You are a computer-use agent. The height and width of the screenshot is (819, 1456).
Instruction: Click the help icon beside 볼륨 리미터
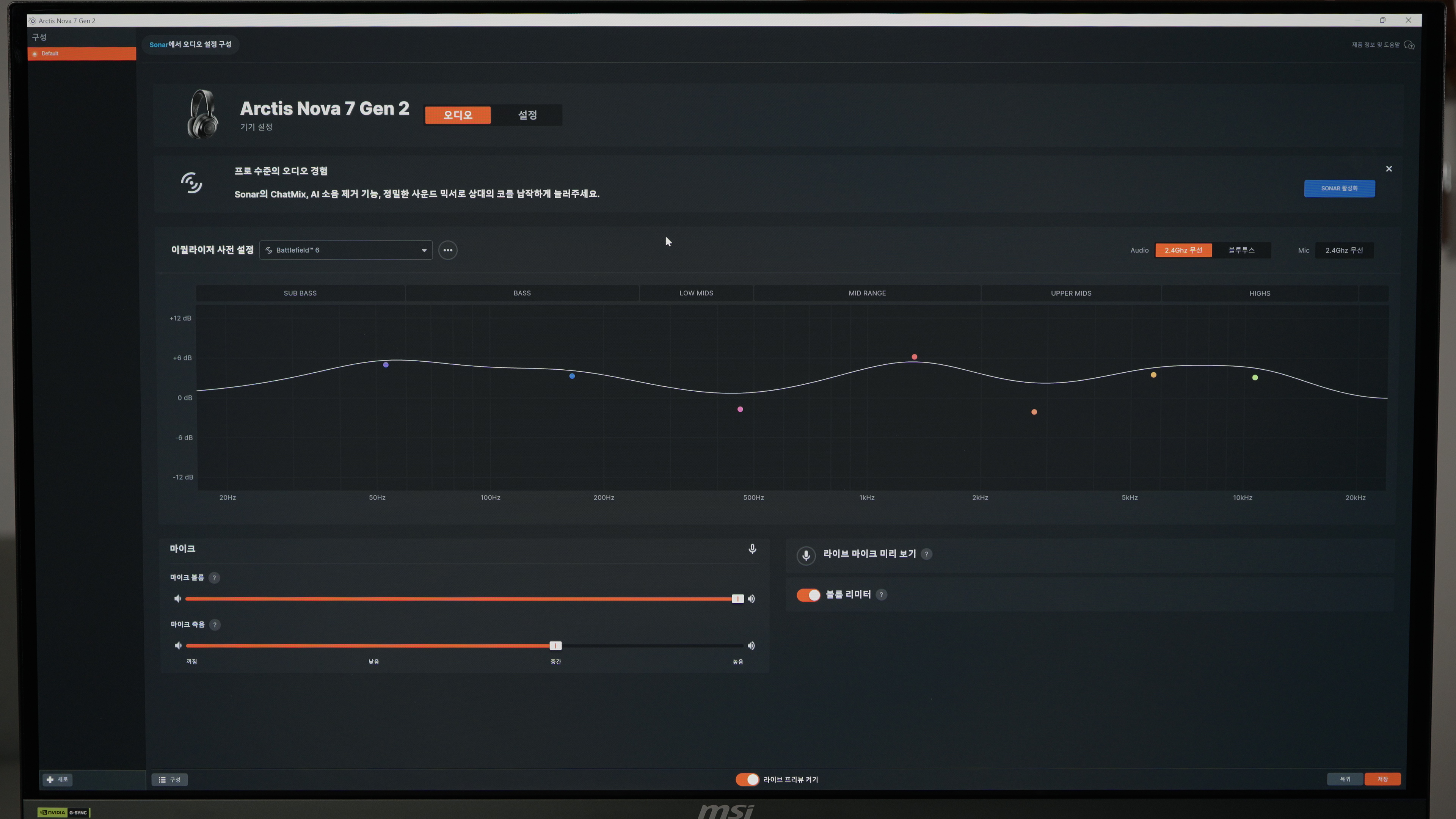point(881,595)
